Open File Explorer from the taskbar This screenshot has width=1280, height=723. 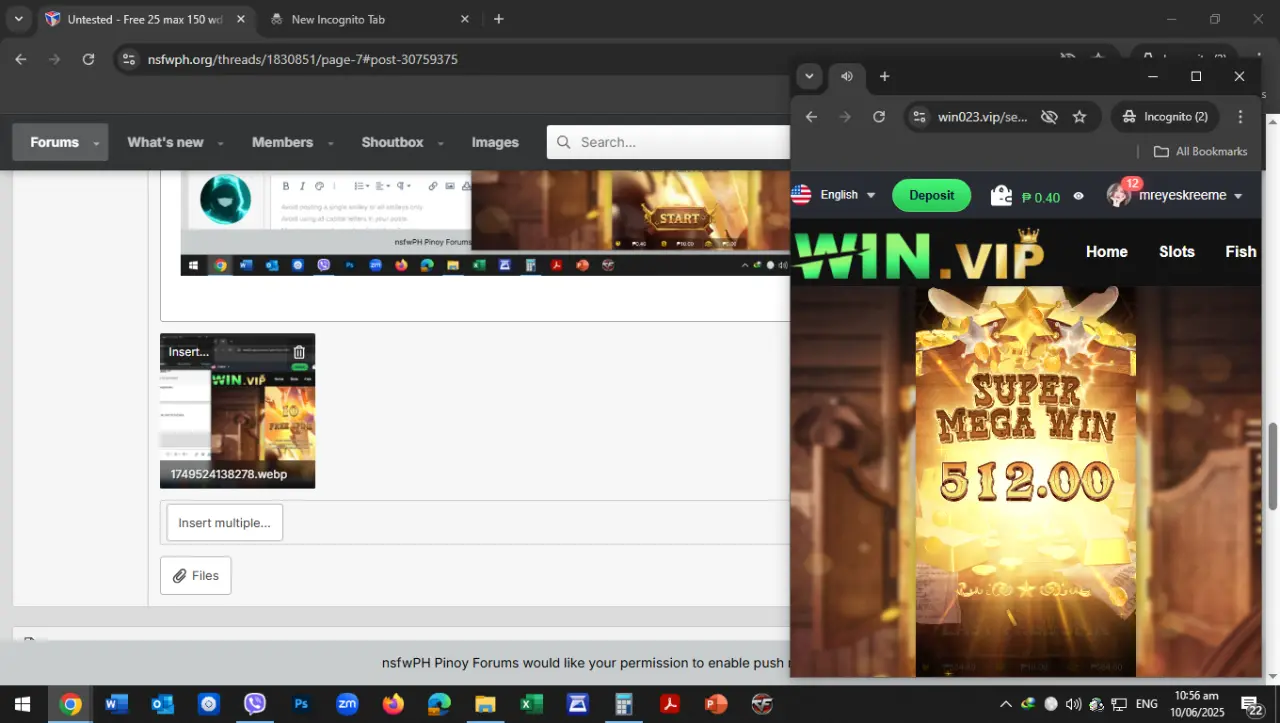tap(485, 704)
